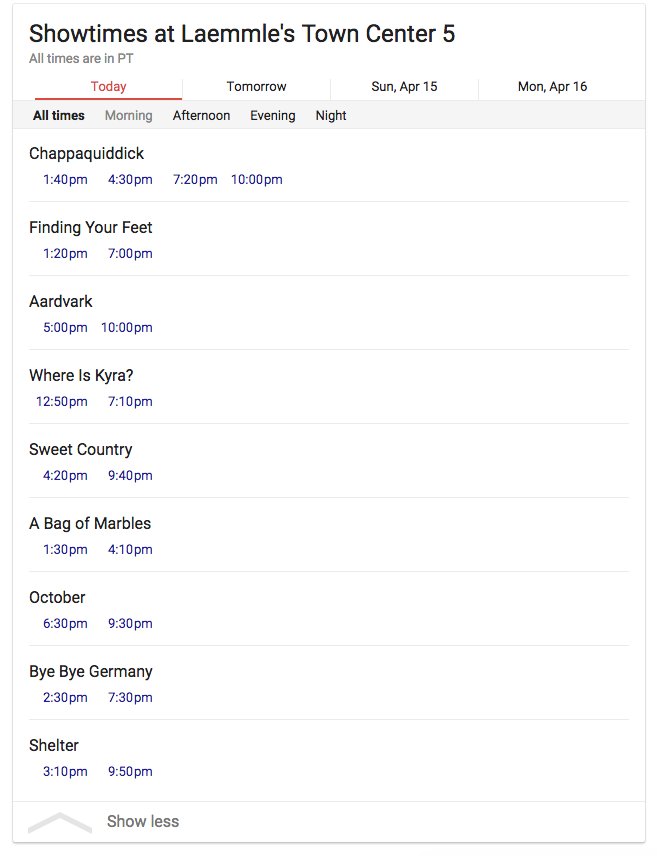Click Shelter 3:10pm showtime
657x856 pixels.
click(65, 772)
